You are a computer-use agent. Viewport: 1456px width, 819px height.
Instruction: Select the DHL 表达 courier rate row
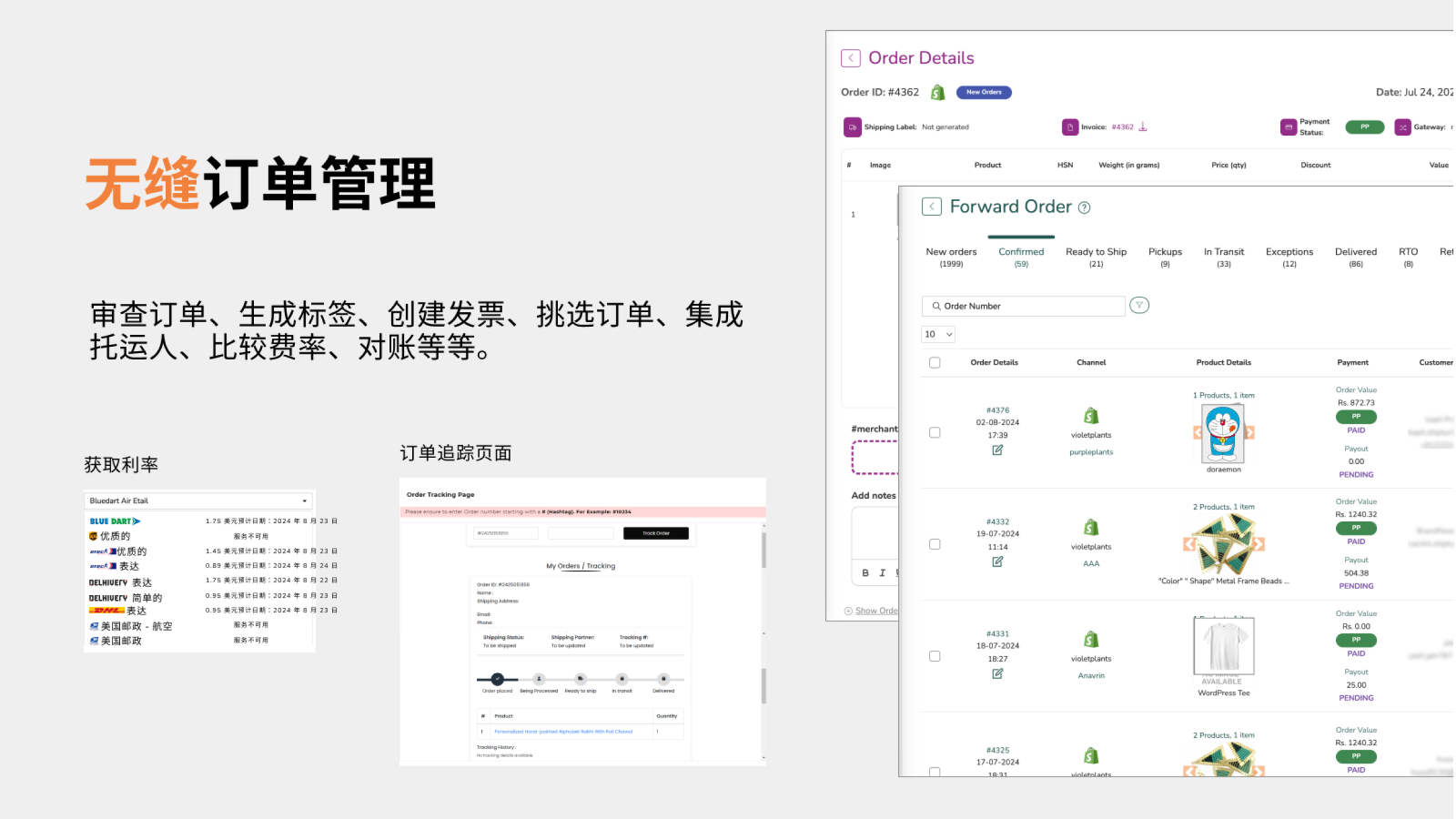[214, 611]
